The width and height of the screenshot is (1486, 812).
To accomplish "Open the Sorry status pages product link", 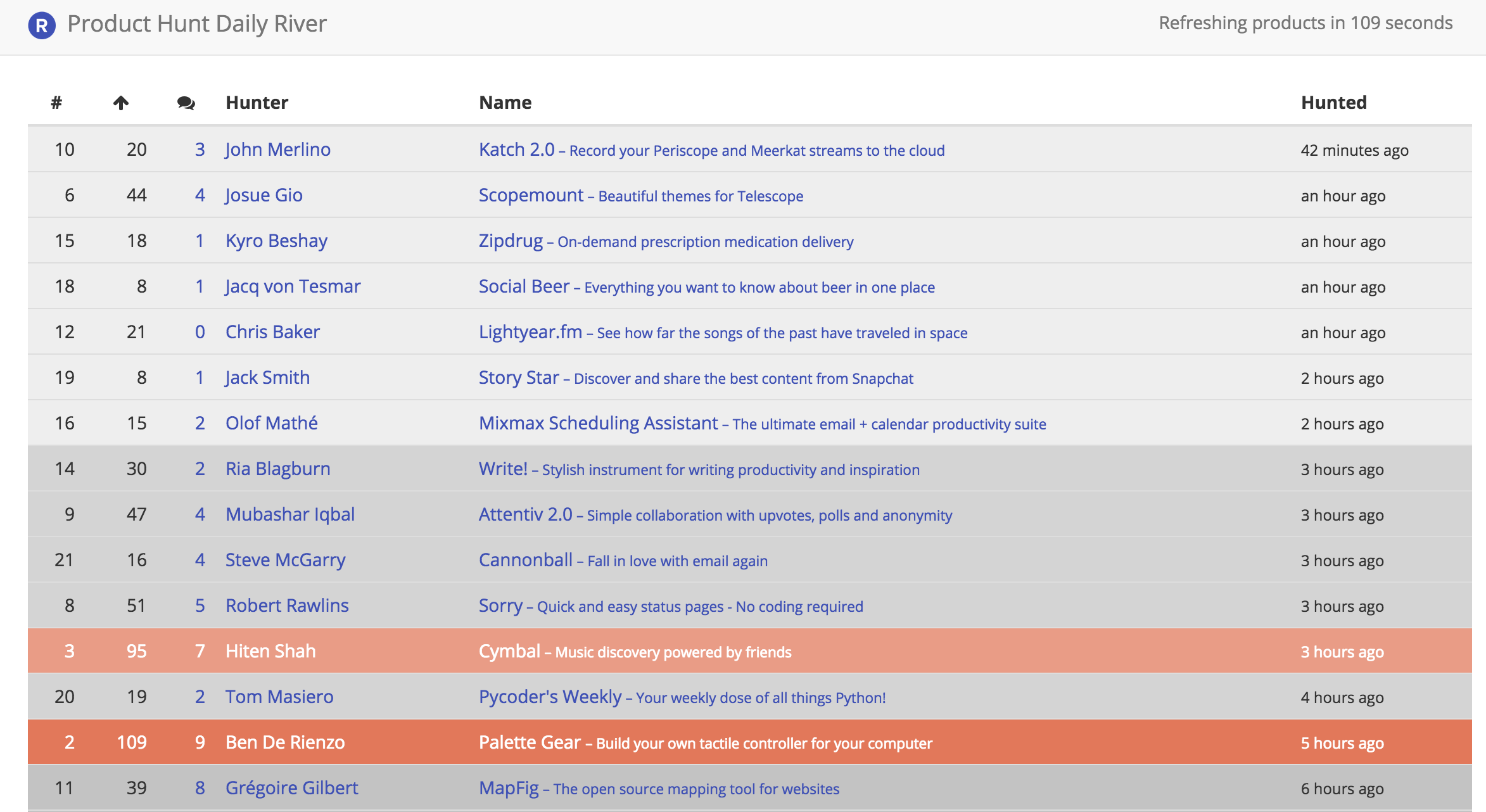I will coord(500,605).
